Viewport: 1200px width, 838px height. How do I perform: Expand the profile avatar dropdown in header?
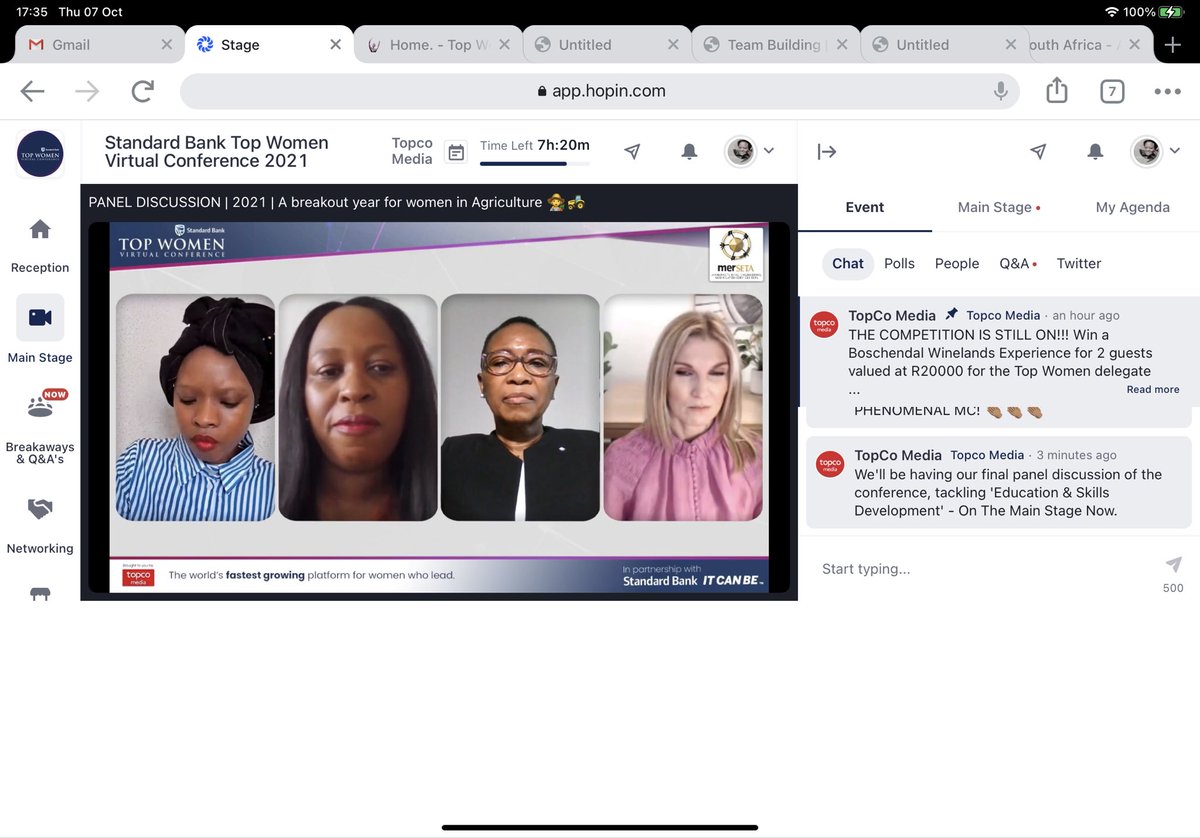click(x=750, y=151)
